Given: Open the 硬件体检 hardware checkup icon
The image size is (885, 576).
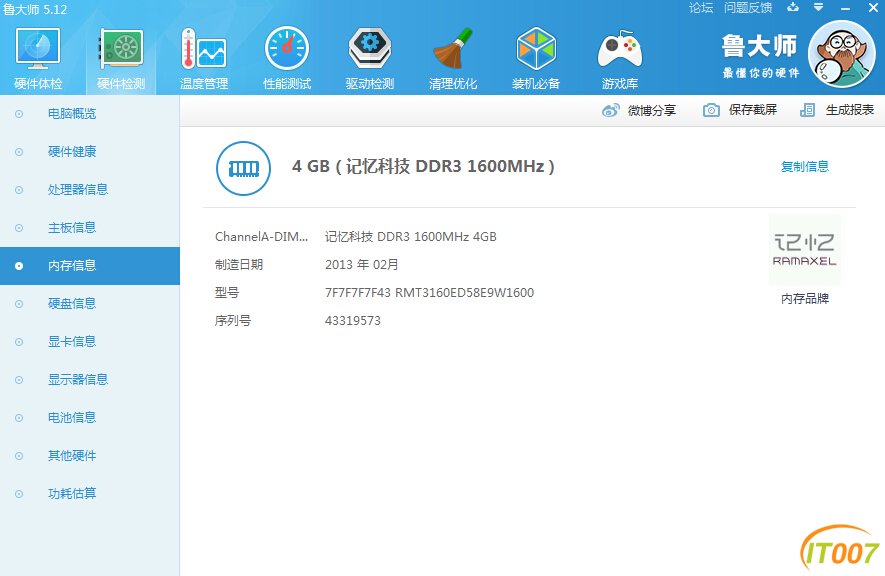Looking at the screenshot, I should 38,49.
